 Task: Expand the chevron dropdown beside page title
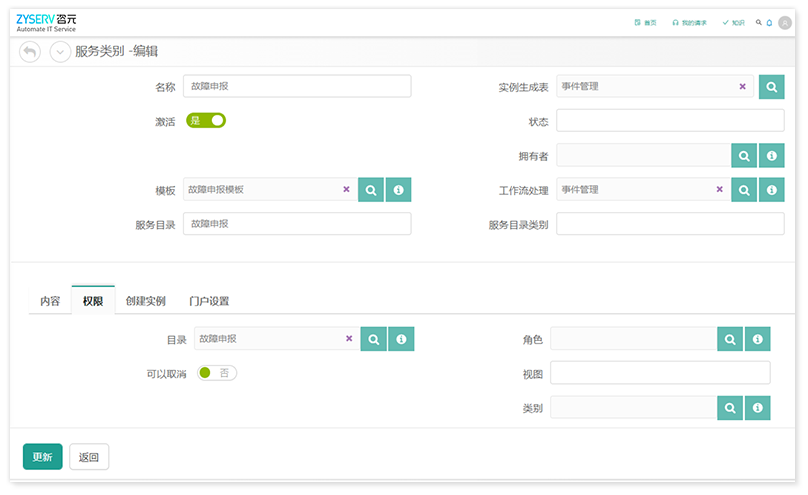tap(60, 52)
